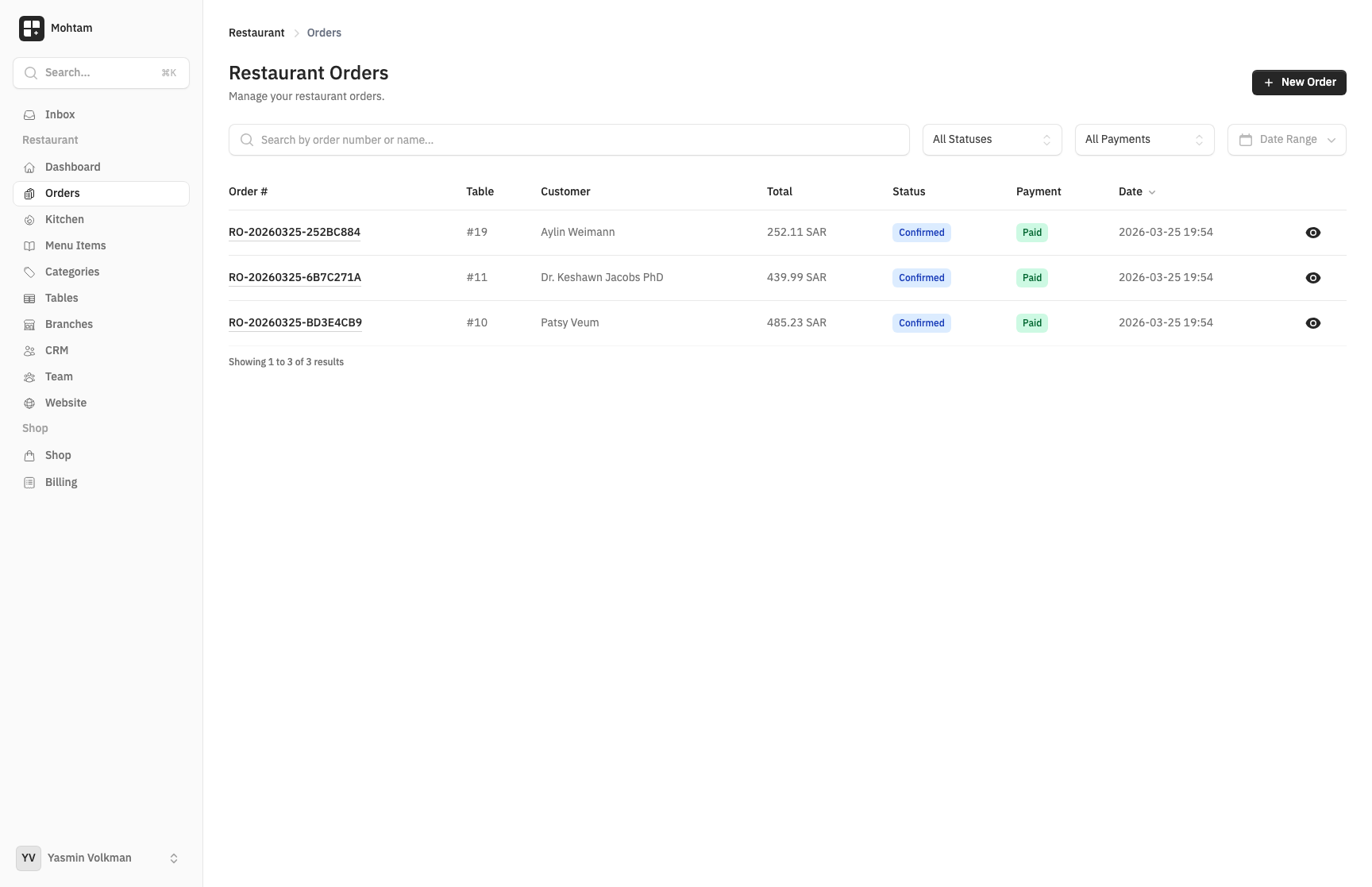
Task: View details of order RO-20260325-252BC884
Action: tap(1312, 233)
